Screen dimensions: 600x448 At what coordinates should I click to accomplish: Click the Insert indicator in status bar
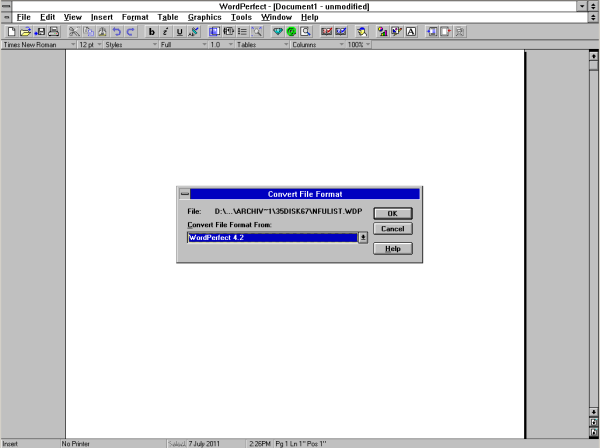click(10, 444)
